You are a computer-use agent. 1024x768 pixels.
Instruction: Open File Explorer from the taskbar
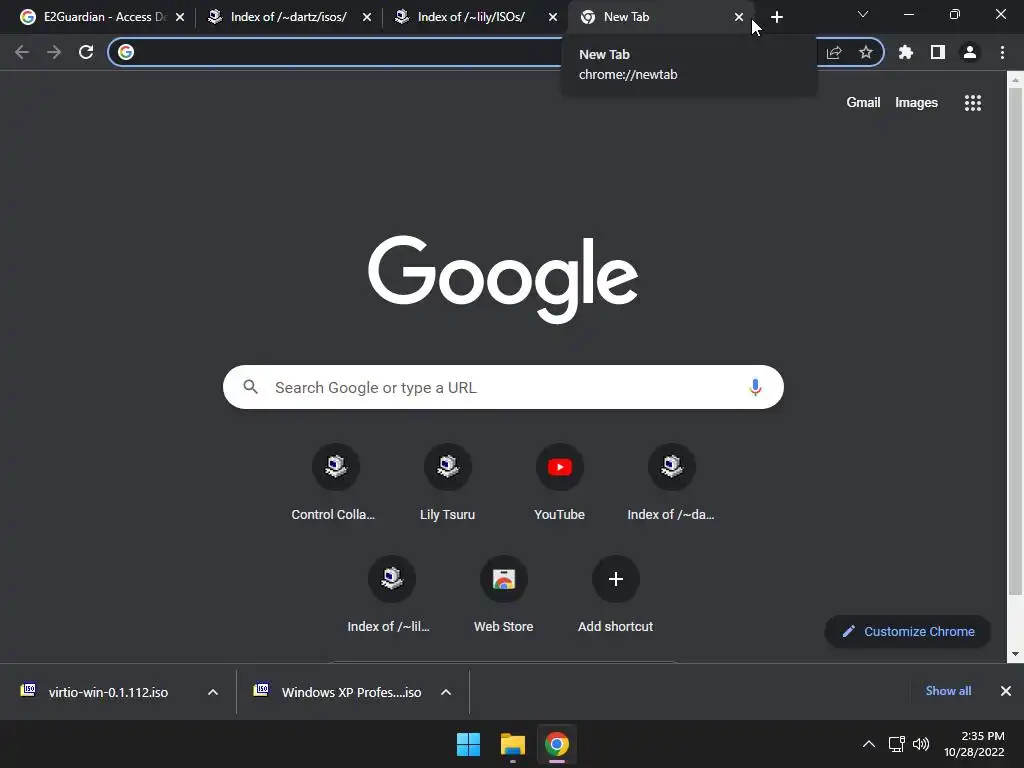[513, 744]
